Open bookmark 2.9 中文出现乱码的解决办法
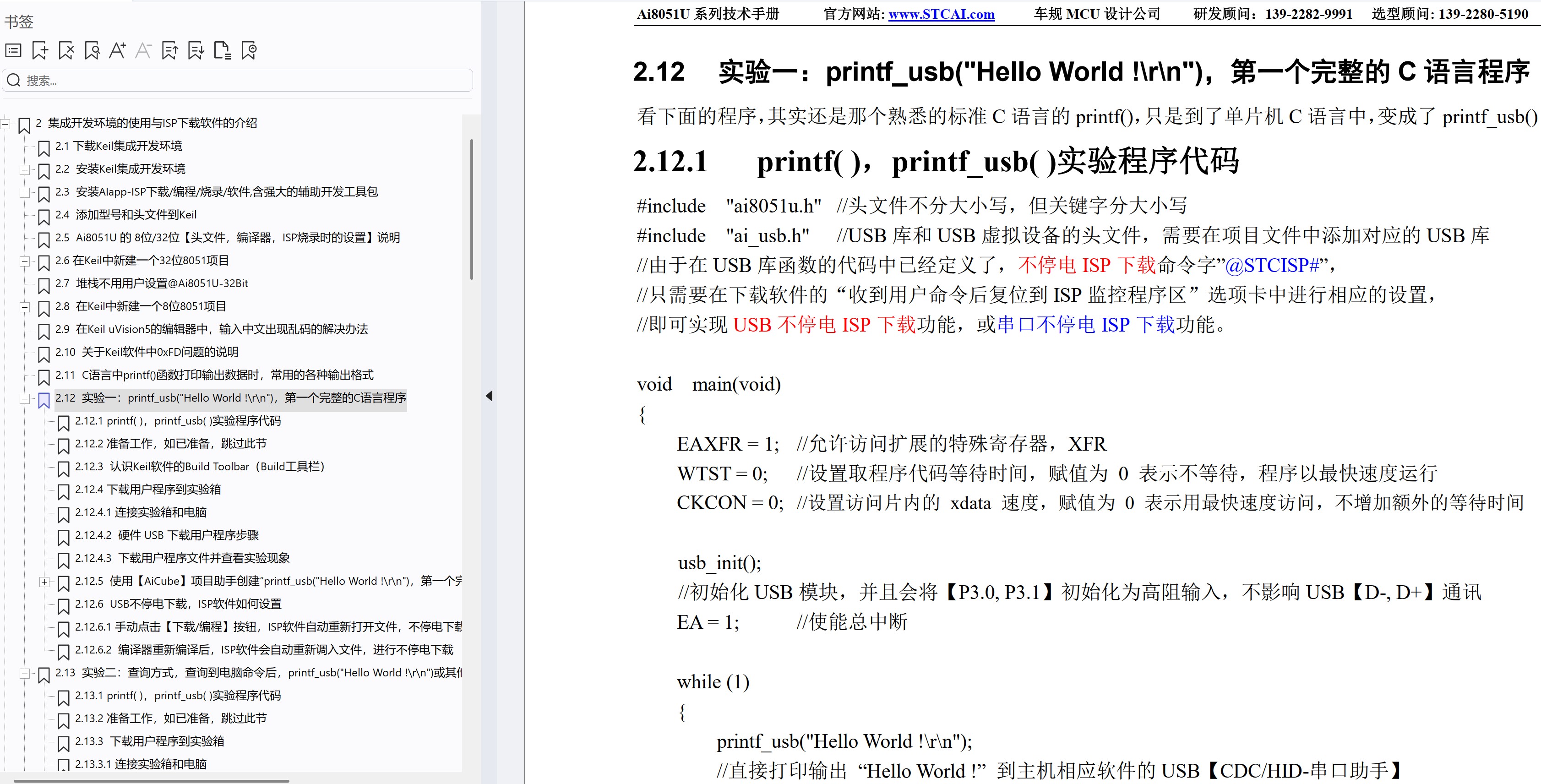 [211, 329]
